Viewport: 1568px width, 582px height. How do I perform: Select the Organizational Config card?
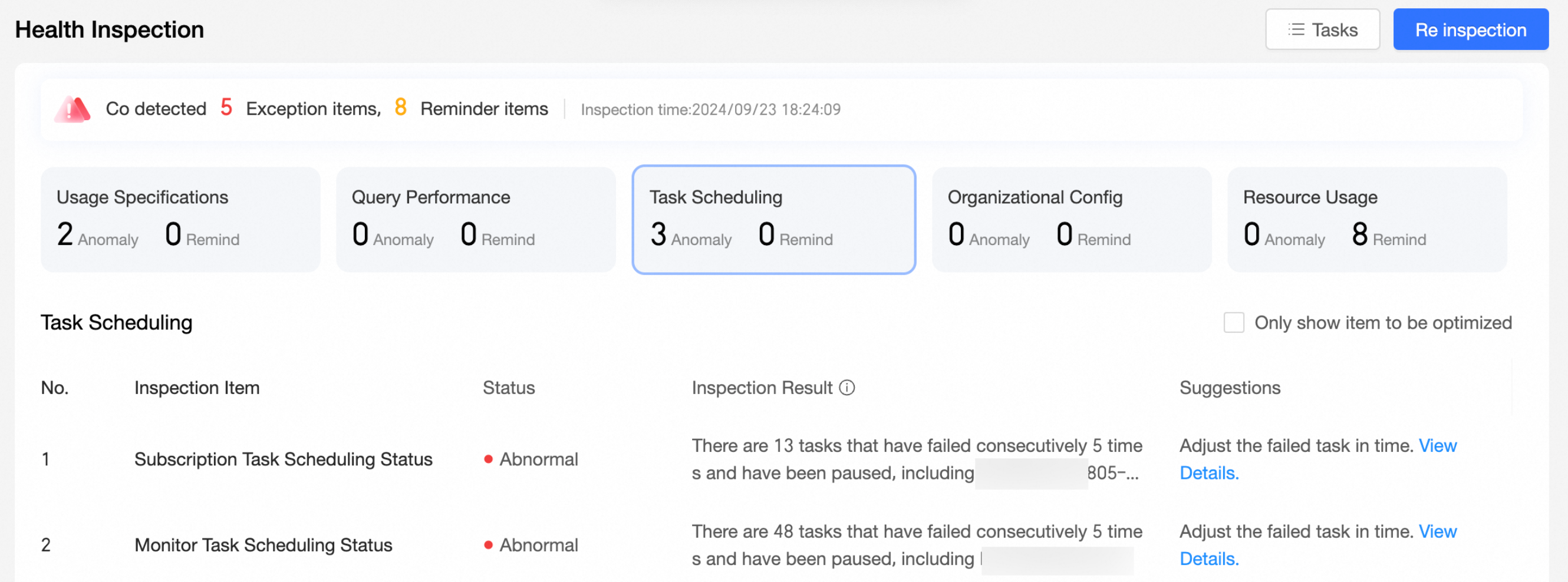pyautogui.click(x=1071, y=220)
